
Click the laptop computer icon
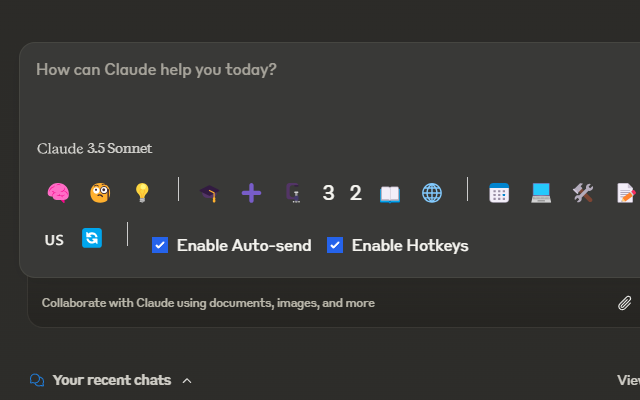point(541,193)
